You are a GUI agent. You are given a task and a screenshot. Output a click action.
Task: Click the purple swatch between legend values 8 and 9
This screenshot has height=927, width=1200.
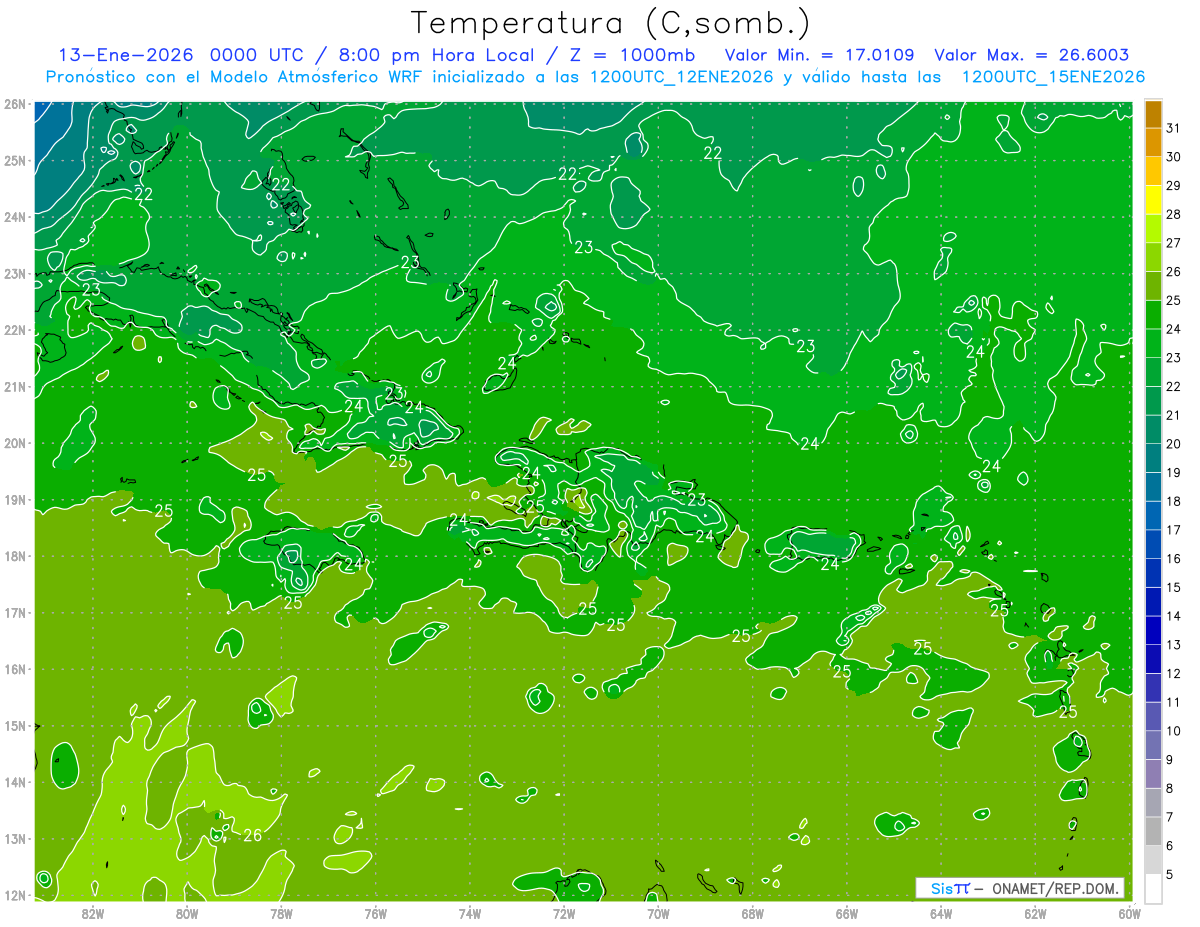1153,774
